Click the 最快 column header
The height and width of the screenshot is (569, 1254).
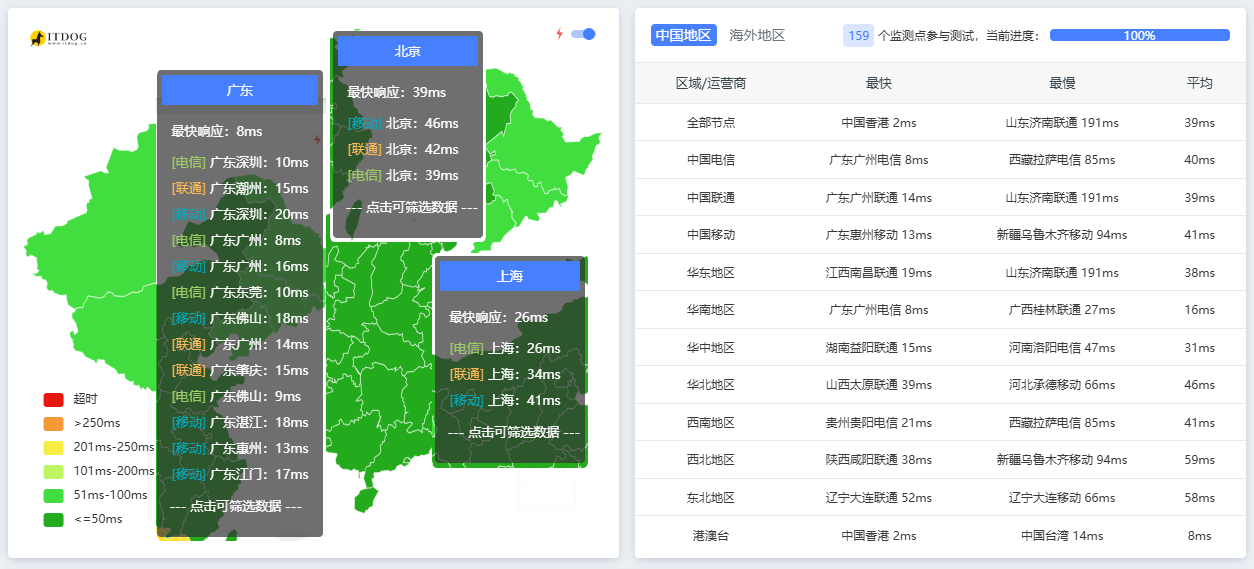pyautogui.click(x=878, y=83)
